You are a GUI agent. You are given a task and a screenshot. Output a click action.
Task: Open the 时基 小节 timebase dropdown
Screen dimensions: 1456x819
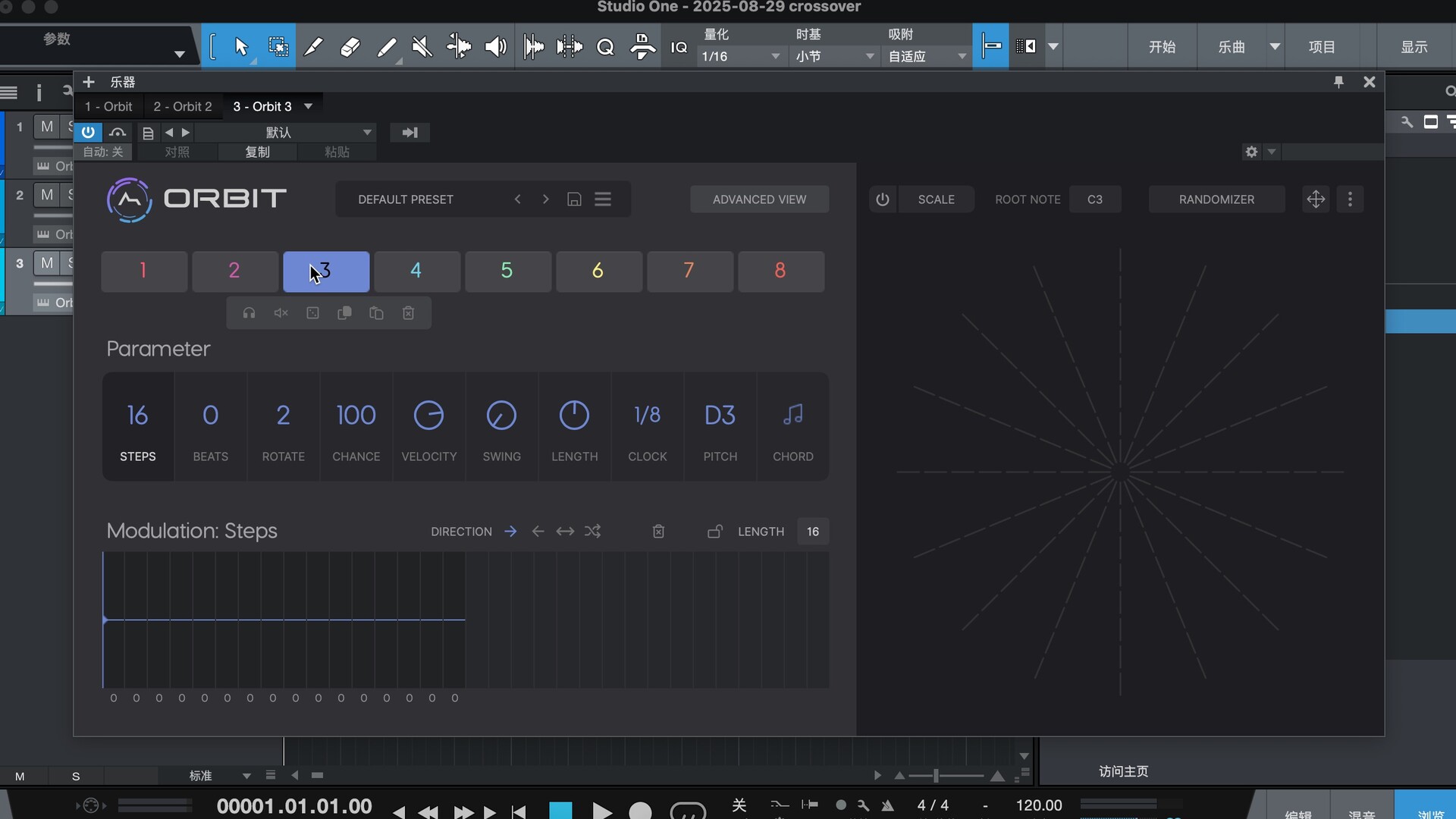pos(834,56)
